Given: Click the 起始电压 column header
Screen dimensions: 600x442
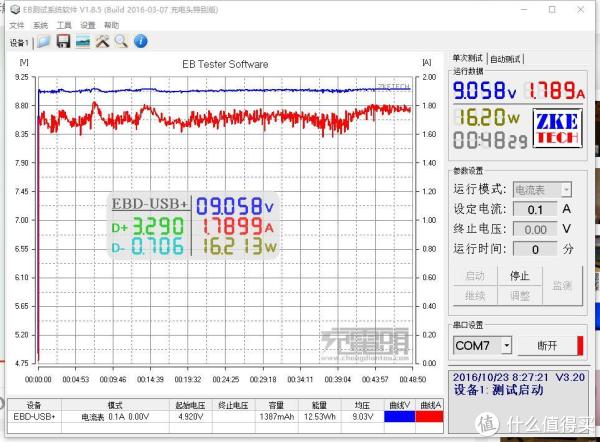Looking at the screenshot, I should pyautogui.click(x=191, y=405).
